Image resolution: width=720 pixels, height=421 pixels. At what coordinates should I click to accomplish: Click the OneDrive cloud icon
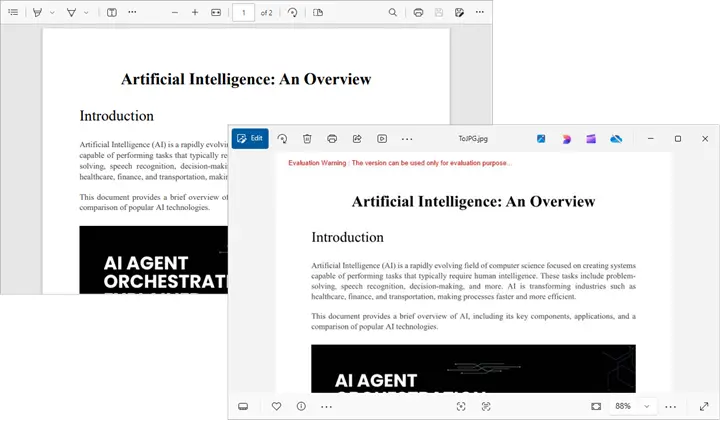[x=616, y=139]
